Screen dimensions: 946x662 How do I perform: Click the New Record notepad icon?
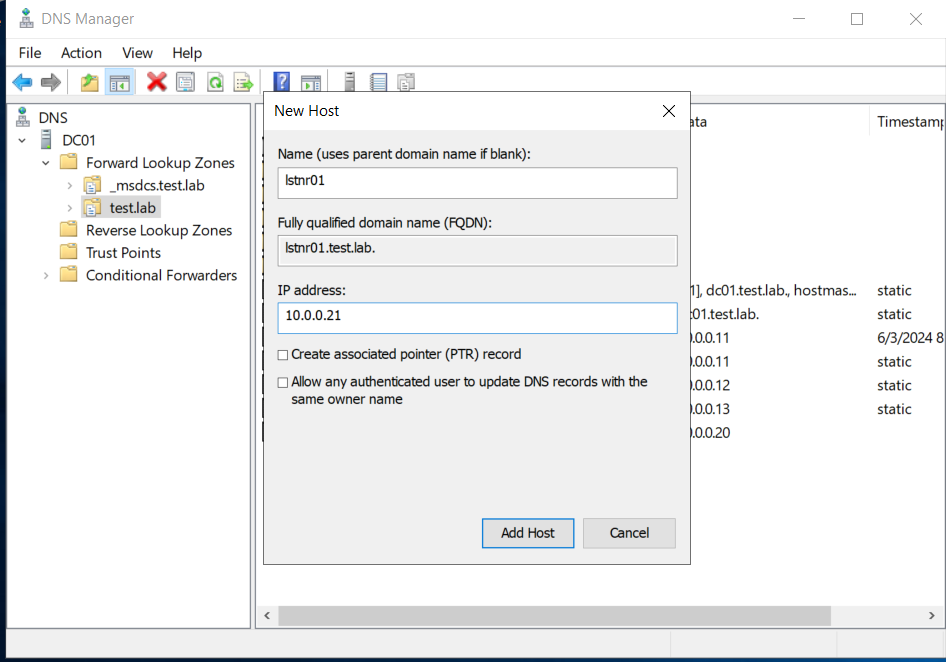tap(378, 82)
